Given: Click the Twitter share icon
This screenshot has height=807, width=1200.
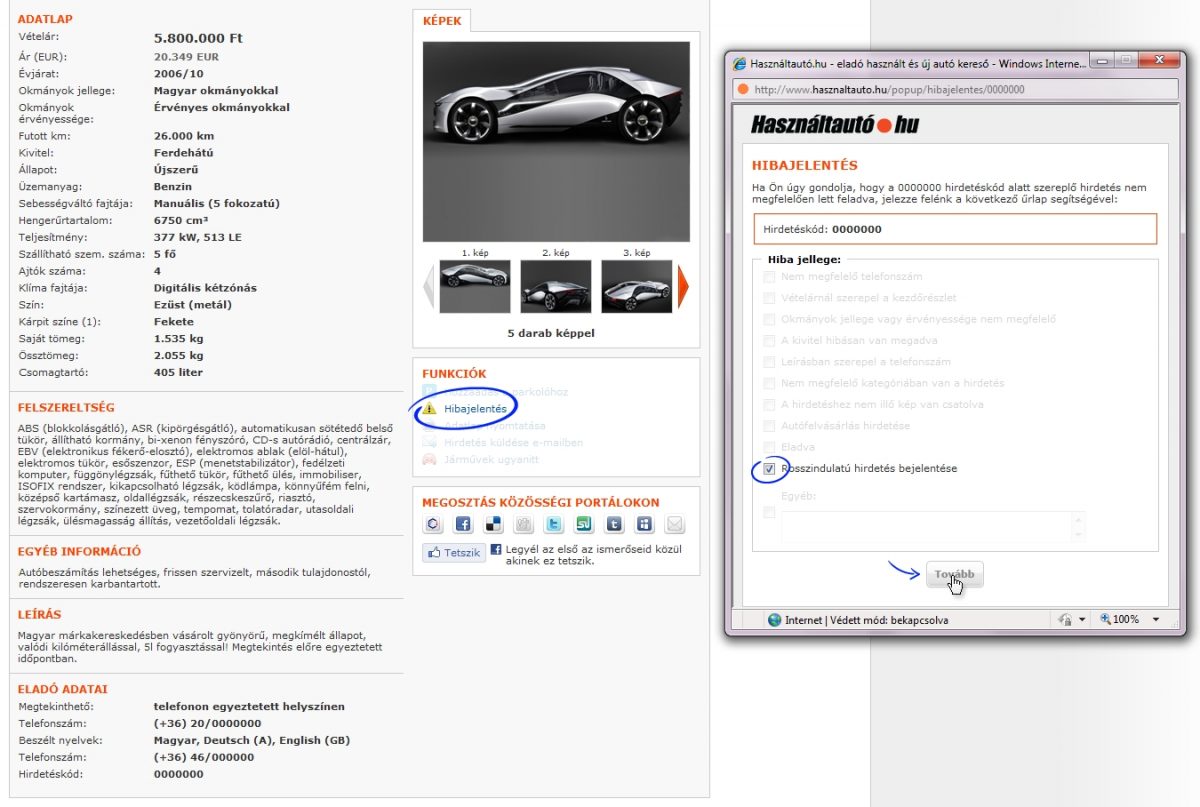Looking at the screenshot, I should [x=553, y=522].
